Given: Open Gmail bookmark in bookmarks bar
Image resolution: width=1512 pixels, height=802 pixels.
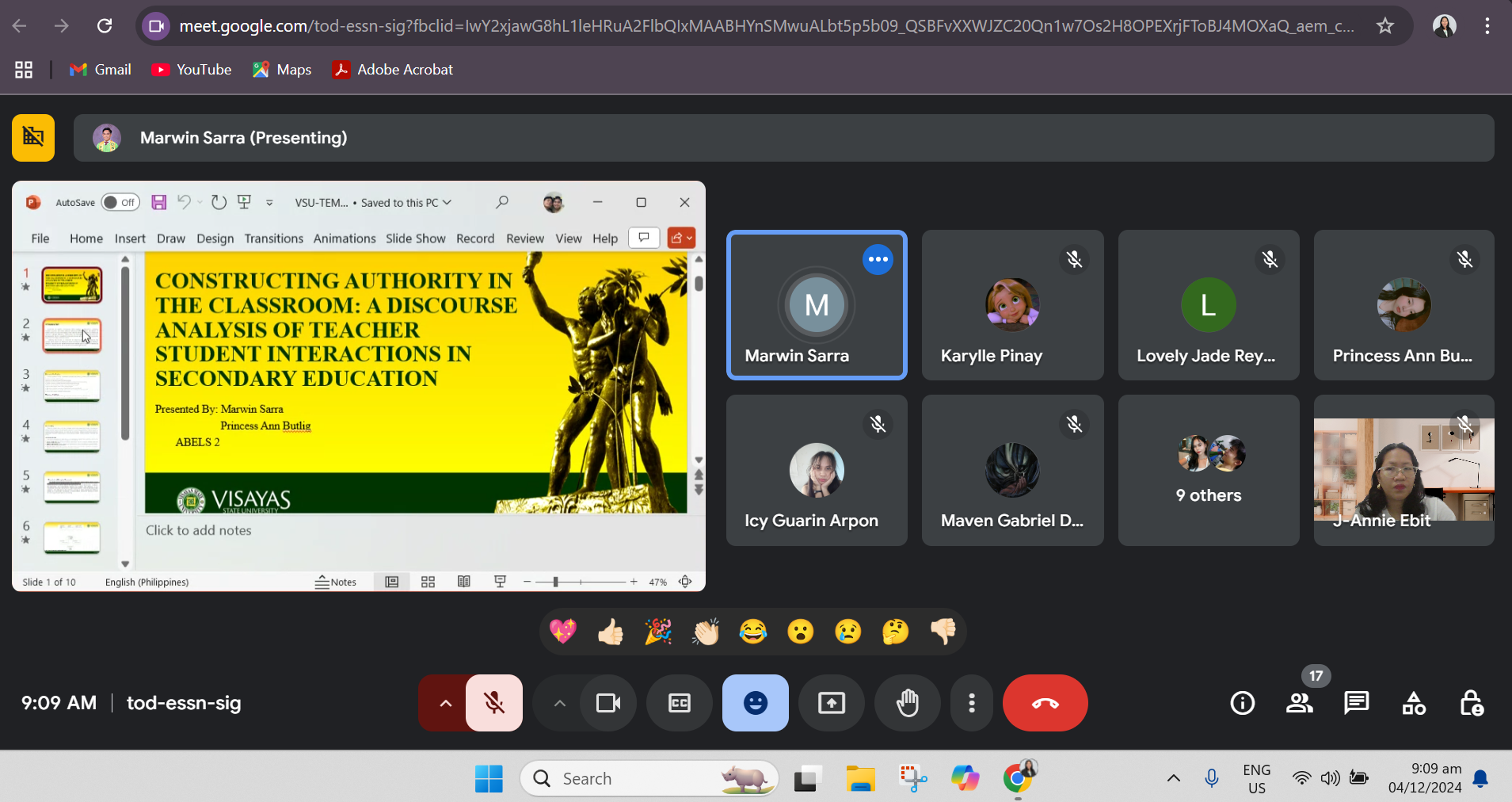Looking at the screenshot, I should [x=101, y=70].
